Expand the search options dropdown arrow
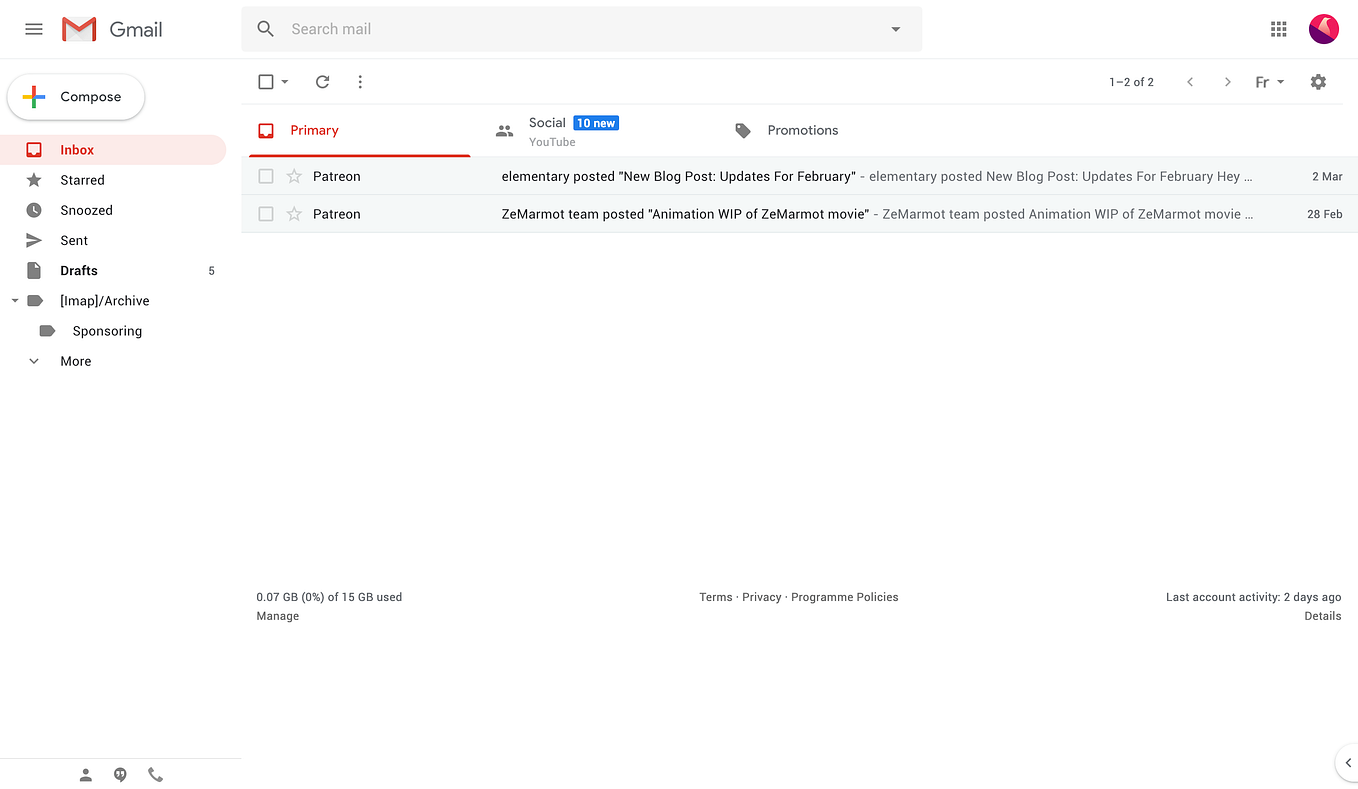This screenshot has width=1358, height=789. click(895, 29)
